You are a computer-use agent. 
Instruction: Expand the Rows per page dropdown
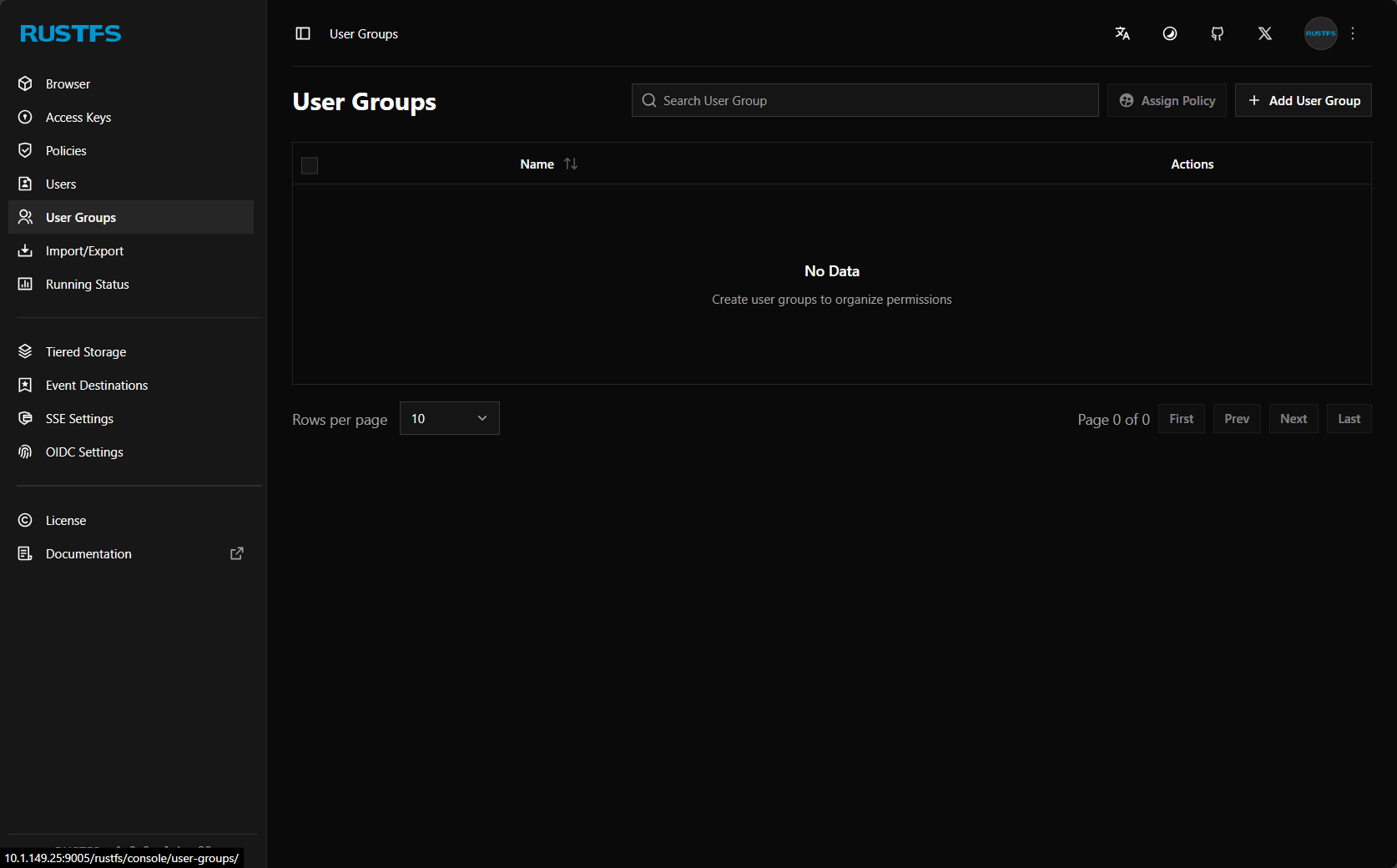449,418
